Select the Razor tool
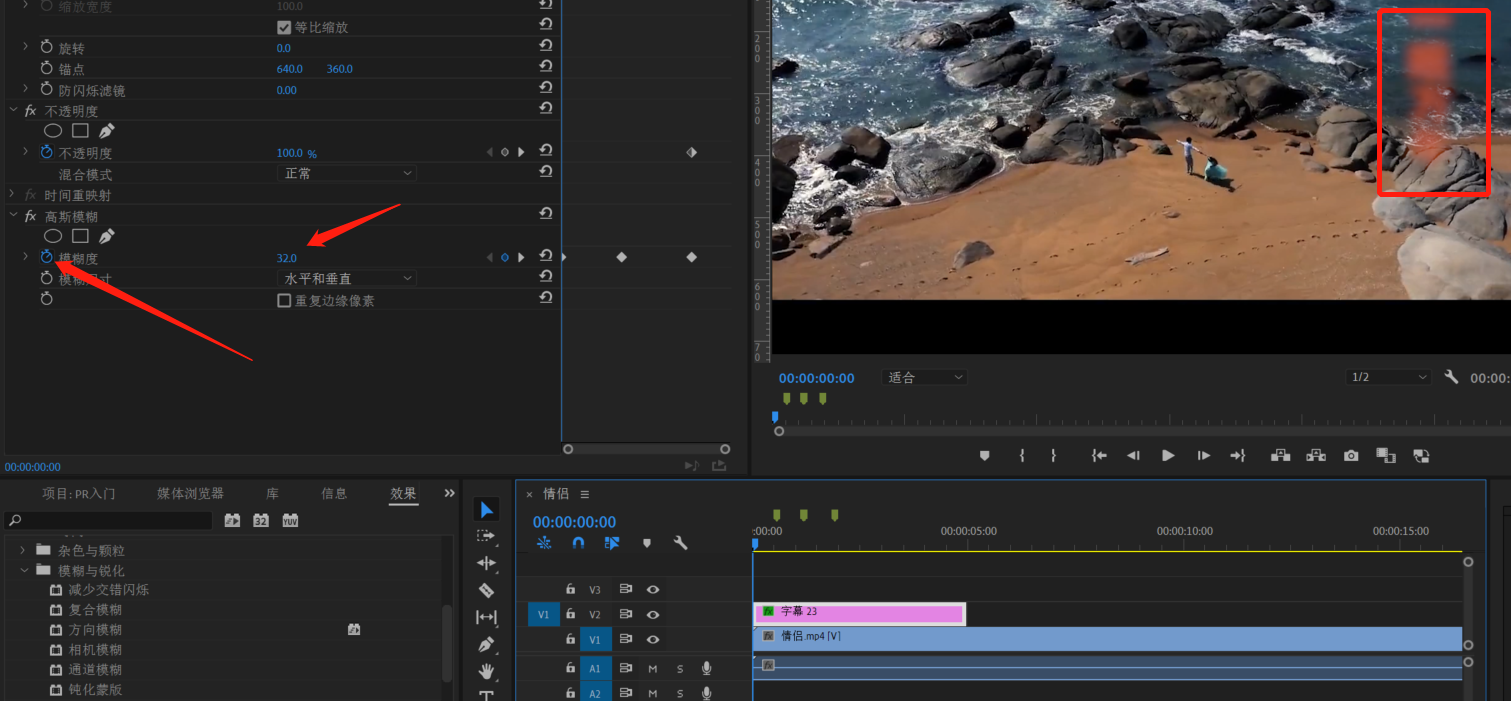1511x701 pixels. point(486,590)
